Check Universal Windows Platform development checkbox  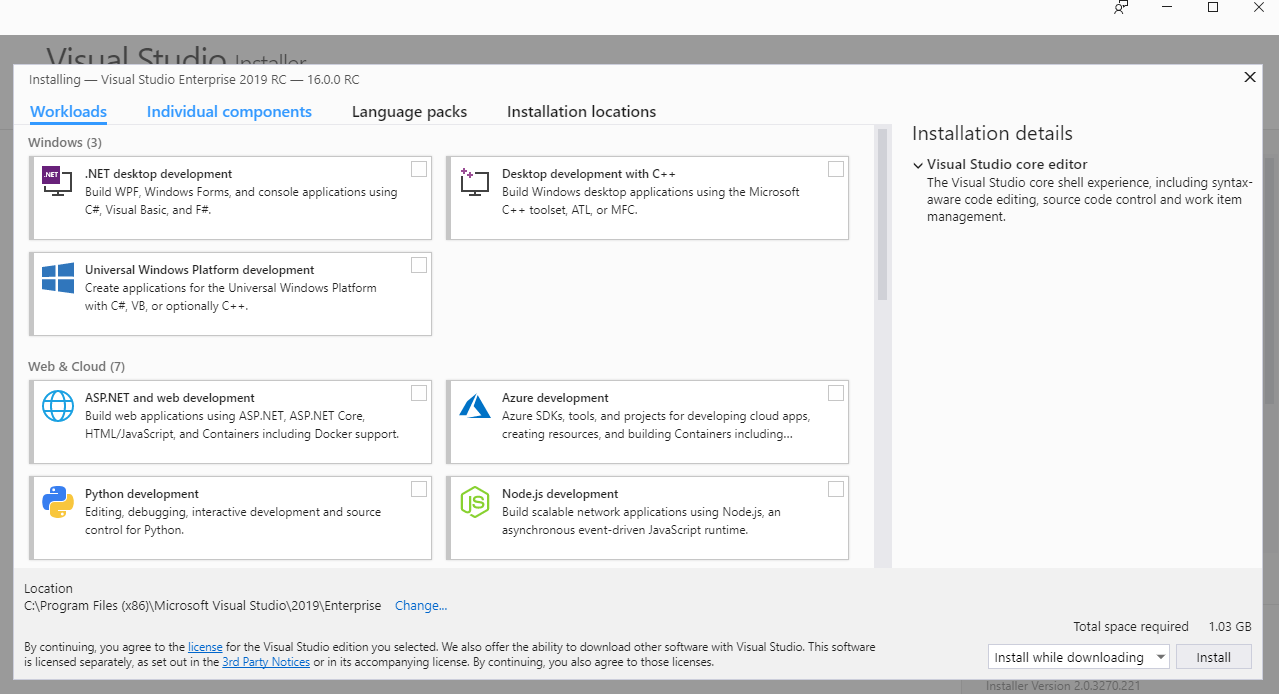(419, 265)
